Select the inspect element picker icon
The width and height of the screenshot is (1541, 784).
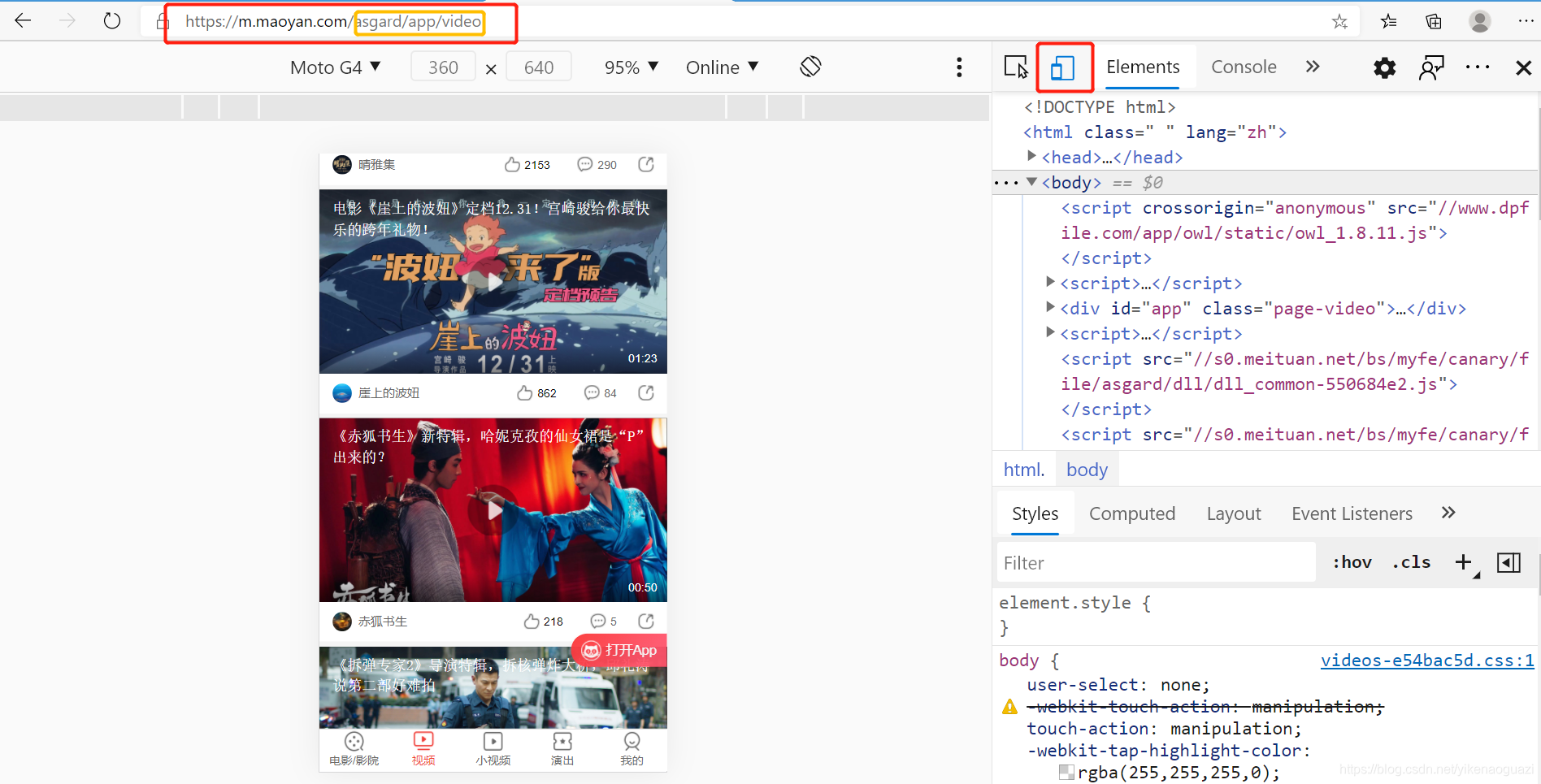click(x=1016, y=67)
